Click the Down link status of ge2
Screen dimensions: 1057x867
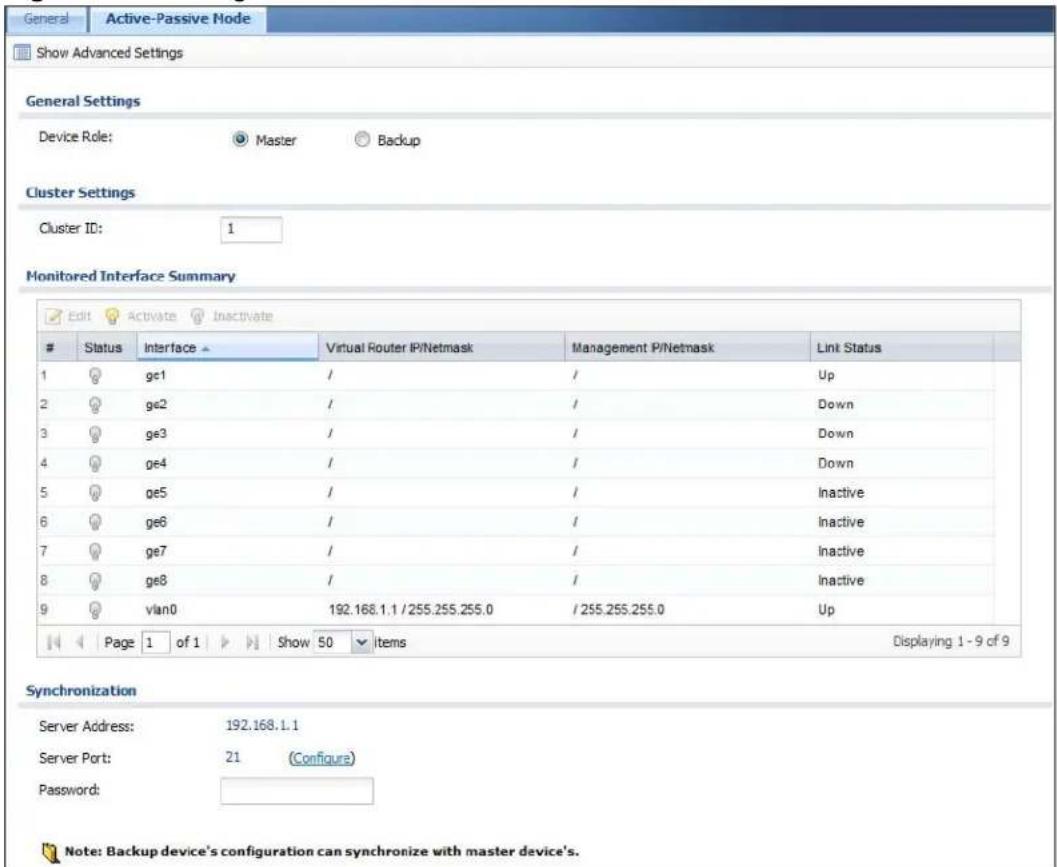pos(836,405)
